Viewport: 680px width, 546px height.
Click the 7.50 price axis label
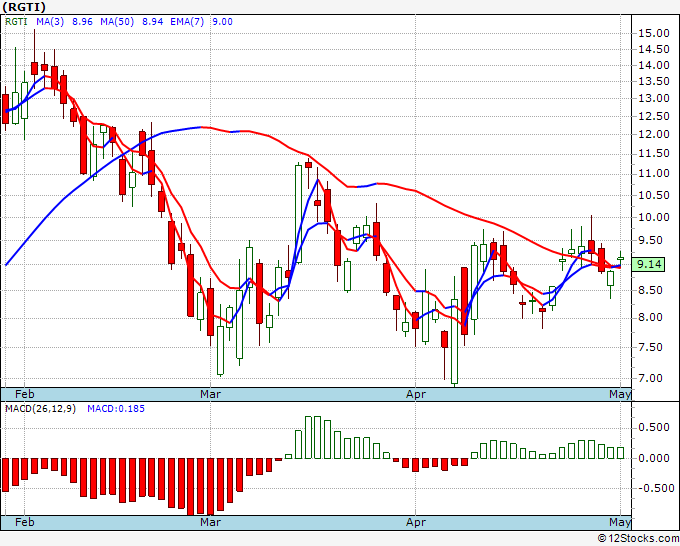[x=651, y=347]
